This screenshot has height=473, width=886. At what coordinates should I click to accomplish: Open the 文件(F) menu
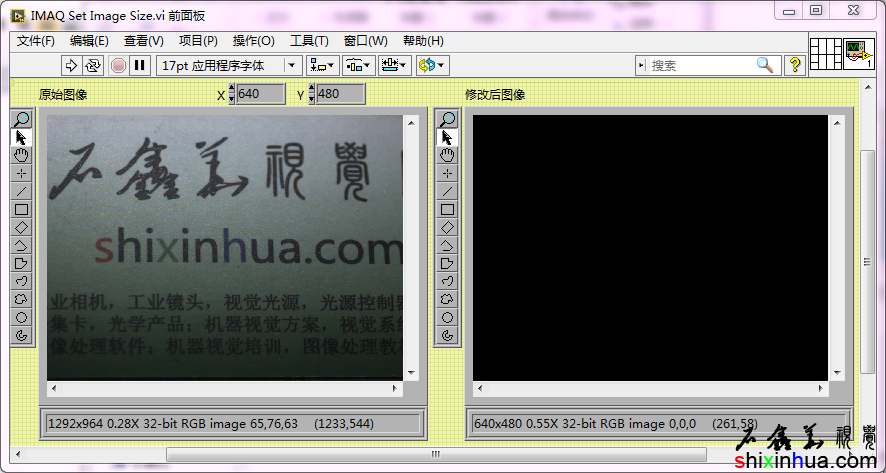click(x=36, y=41)
